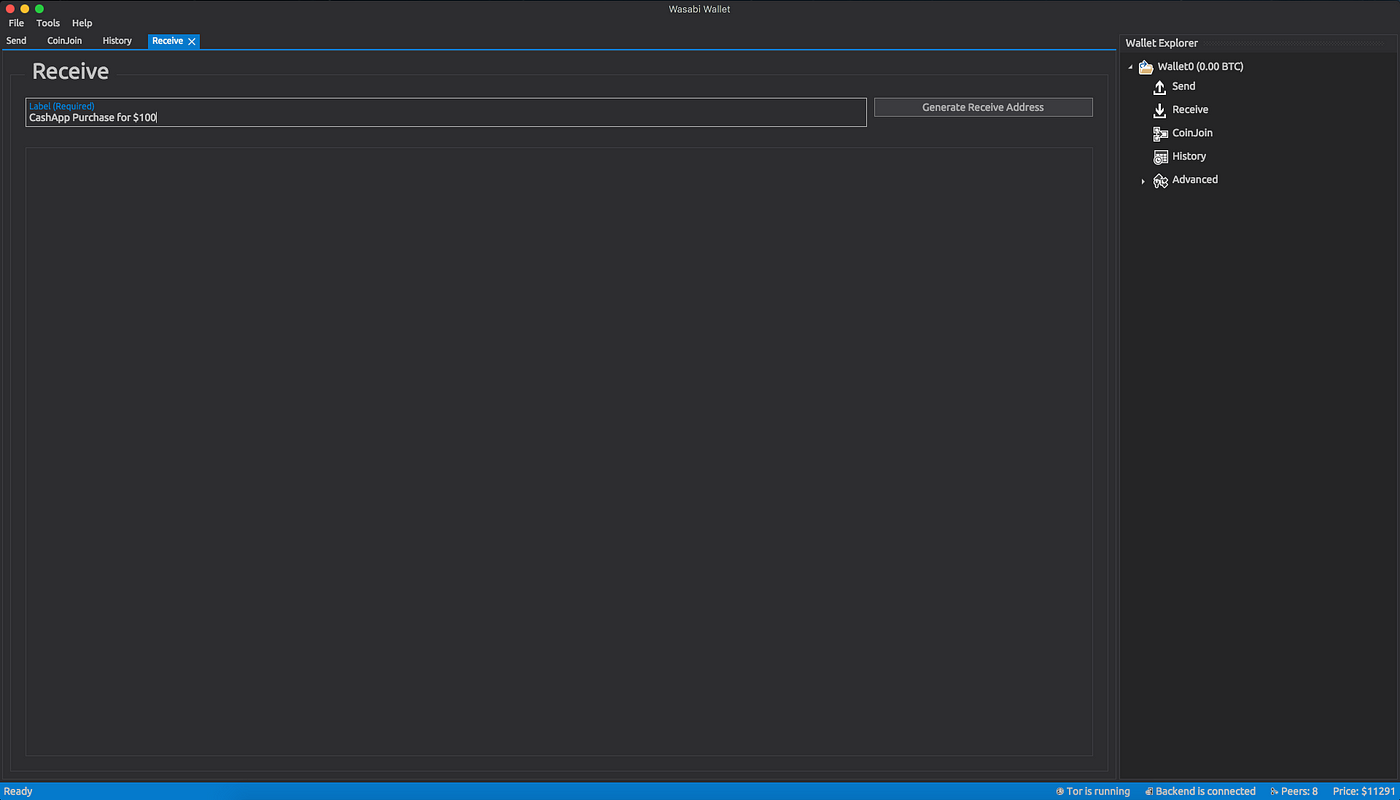Viewport: 1400px width, 800px height.
Task: Open Receive from Wallet Explorer tree
Action: coord(1190,110)
